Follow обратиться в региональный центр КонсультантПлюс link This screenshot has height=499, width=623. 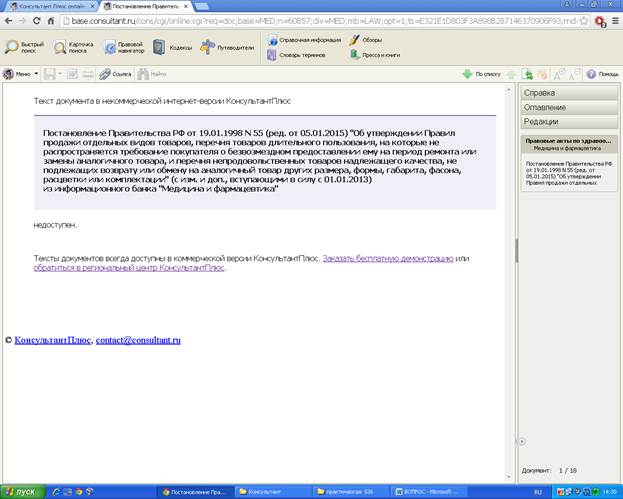click(129, 268)
